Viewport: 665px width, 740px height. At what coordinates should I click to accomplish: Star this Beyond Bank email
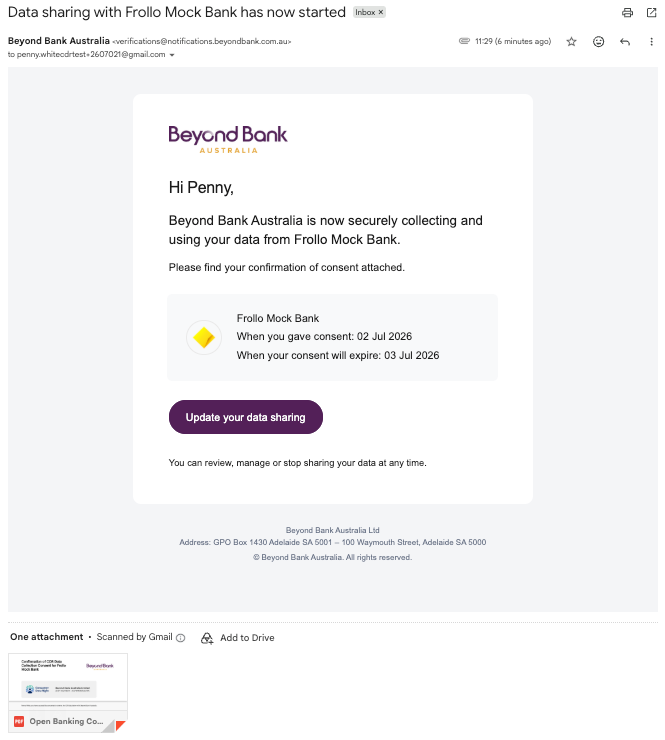coord(571,42)
